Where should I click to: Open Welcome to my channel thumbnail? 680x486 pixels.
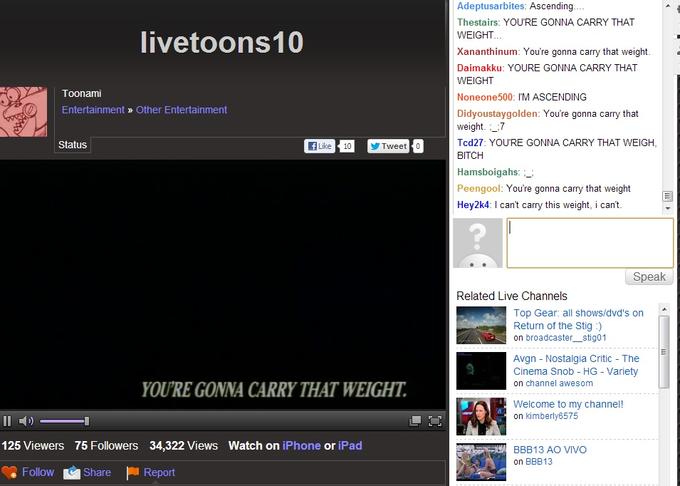coord(481,416)
